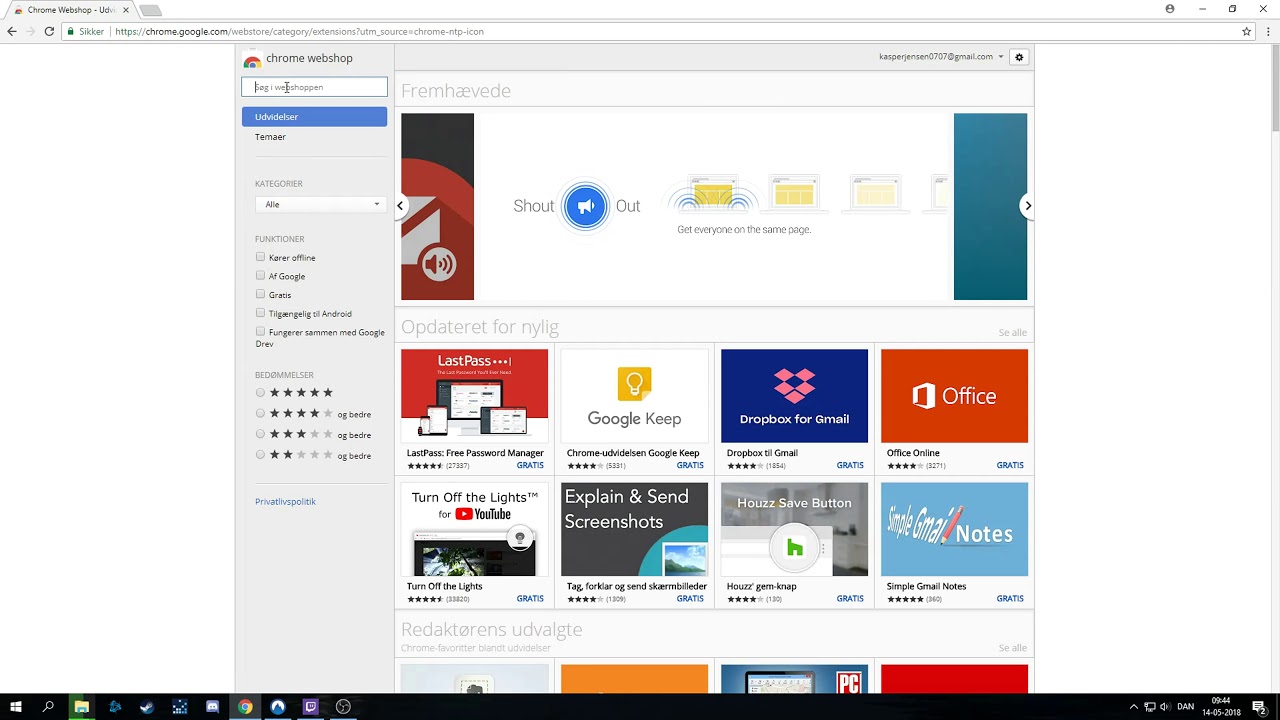The width and height of the screenshot is (1280, 720).
Task: Open NordVPN from the taskbar
Action: coord(278,707)
